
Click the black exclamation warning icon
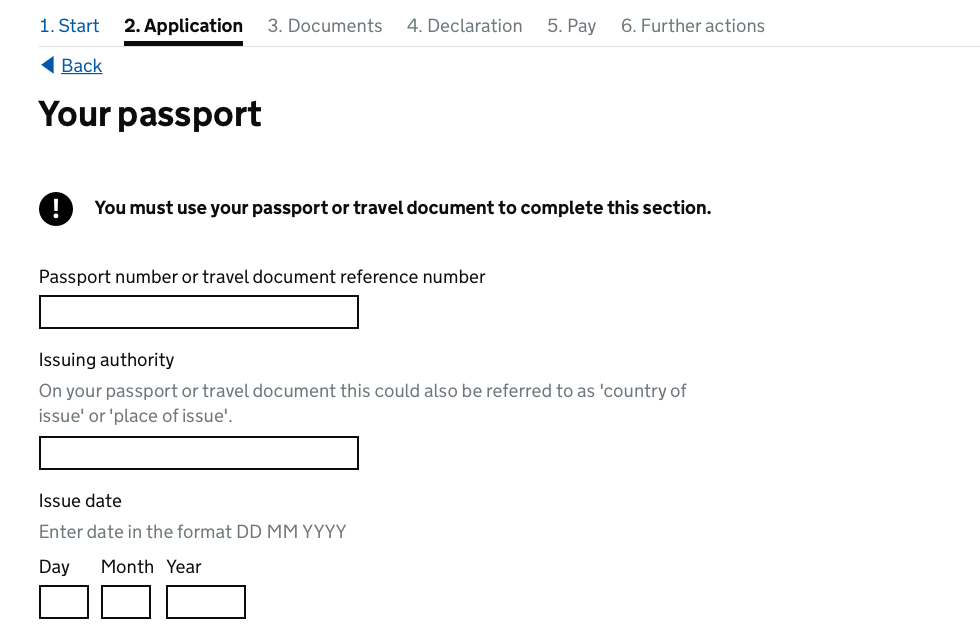click(56, 209)
